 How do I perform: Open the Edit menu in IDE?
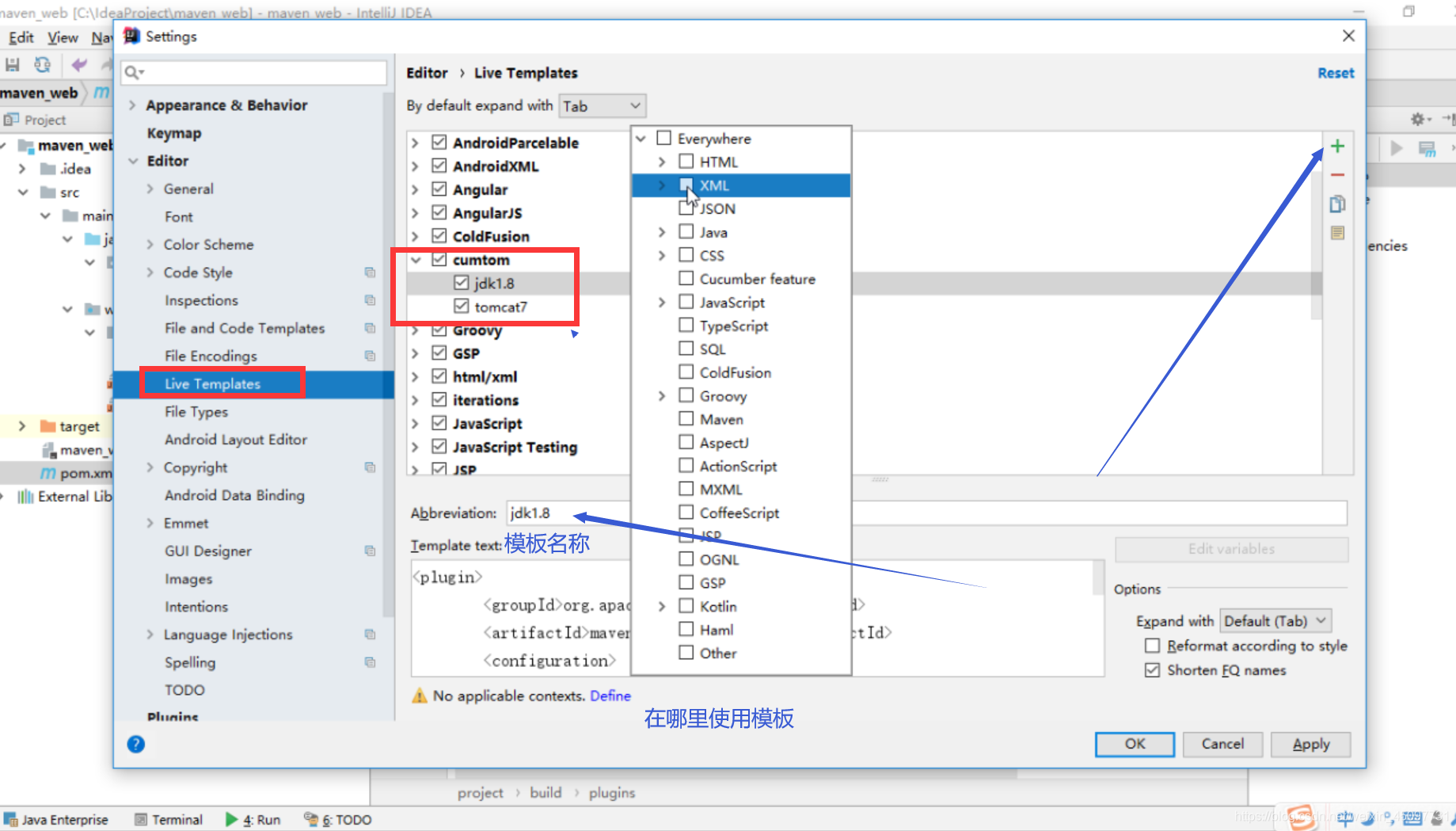tap(21, 37)
